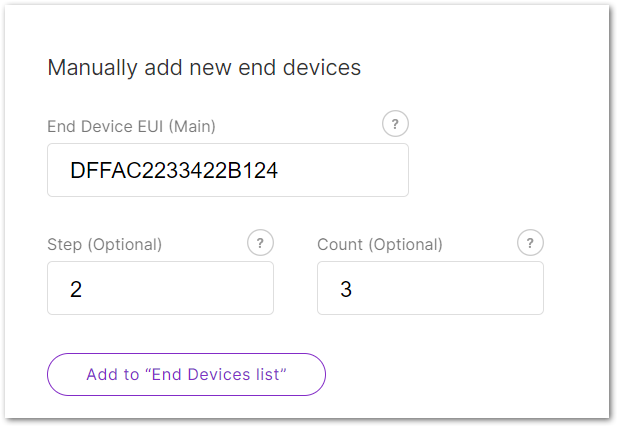Click the purple outlined Add button
This screenshot has height=427, width=618.
(x=186, y=374)
